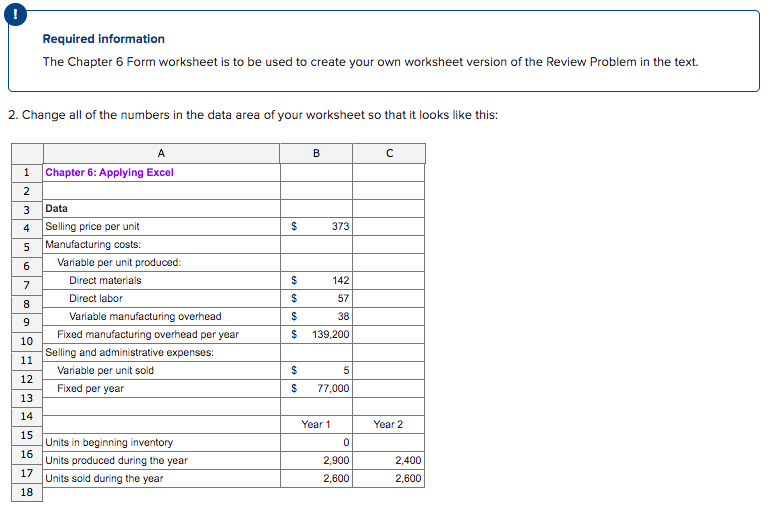Screen dimensions: 778x508
Task: Select 'Selling and administrative expenses:' cell
Action: [161, 352]
